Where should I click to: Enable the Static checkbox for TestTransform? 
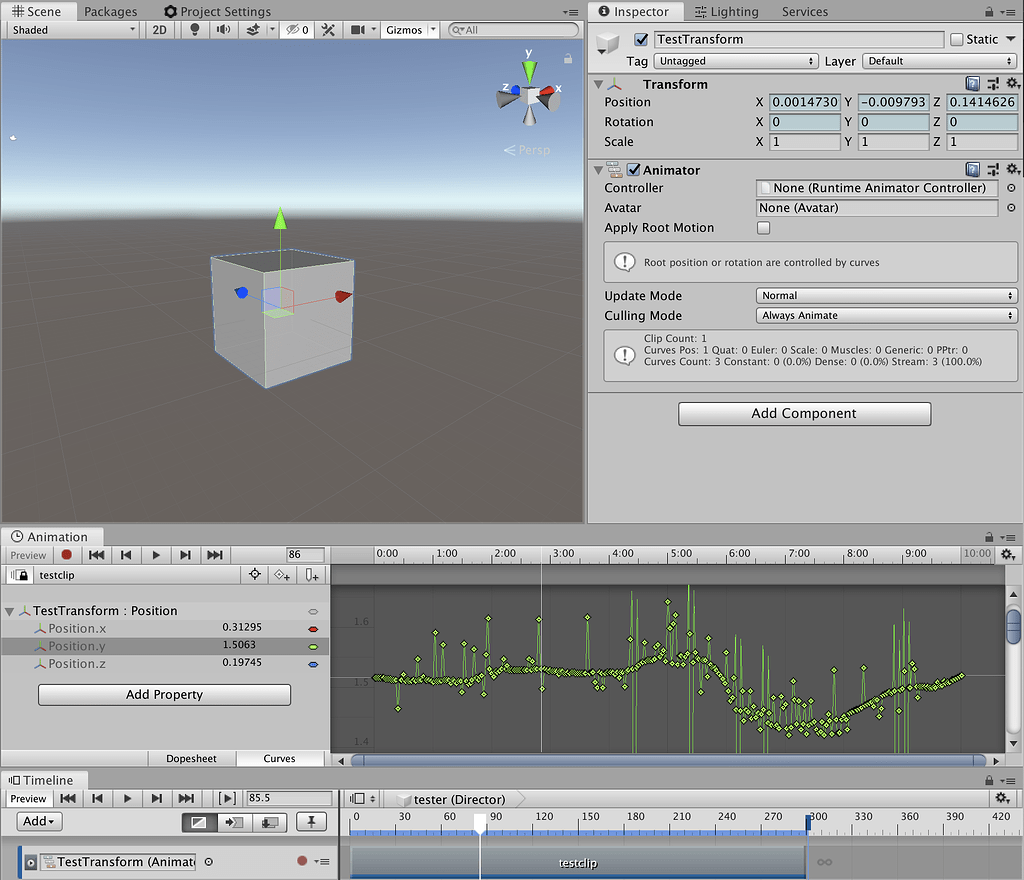(x=957, y=40)
